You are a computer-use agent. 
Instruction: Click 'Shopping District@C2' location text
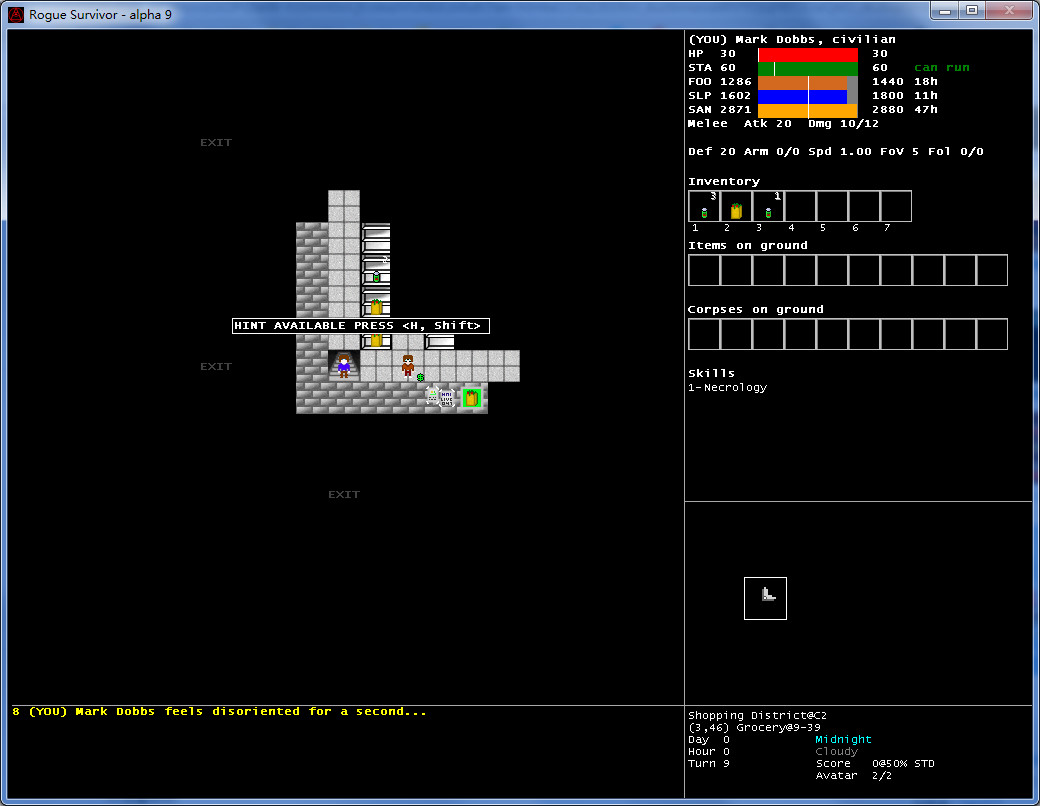click(x=757, y=715)
